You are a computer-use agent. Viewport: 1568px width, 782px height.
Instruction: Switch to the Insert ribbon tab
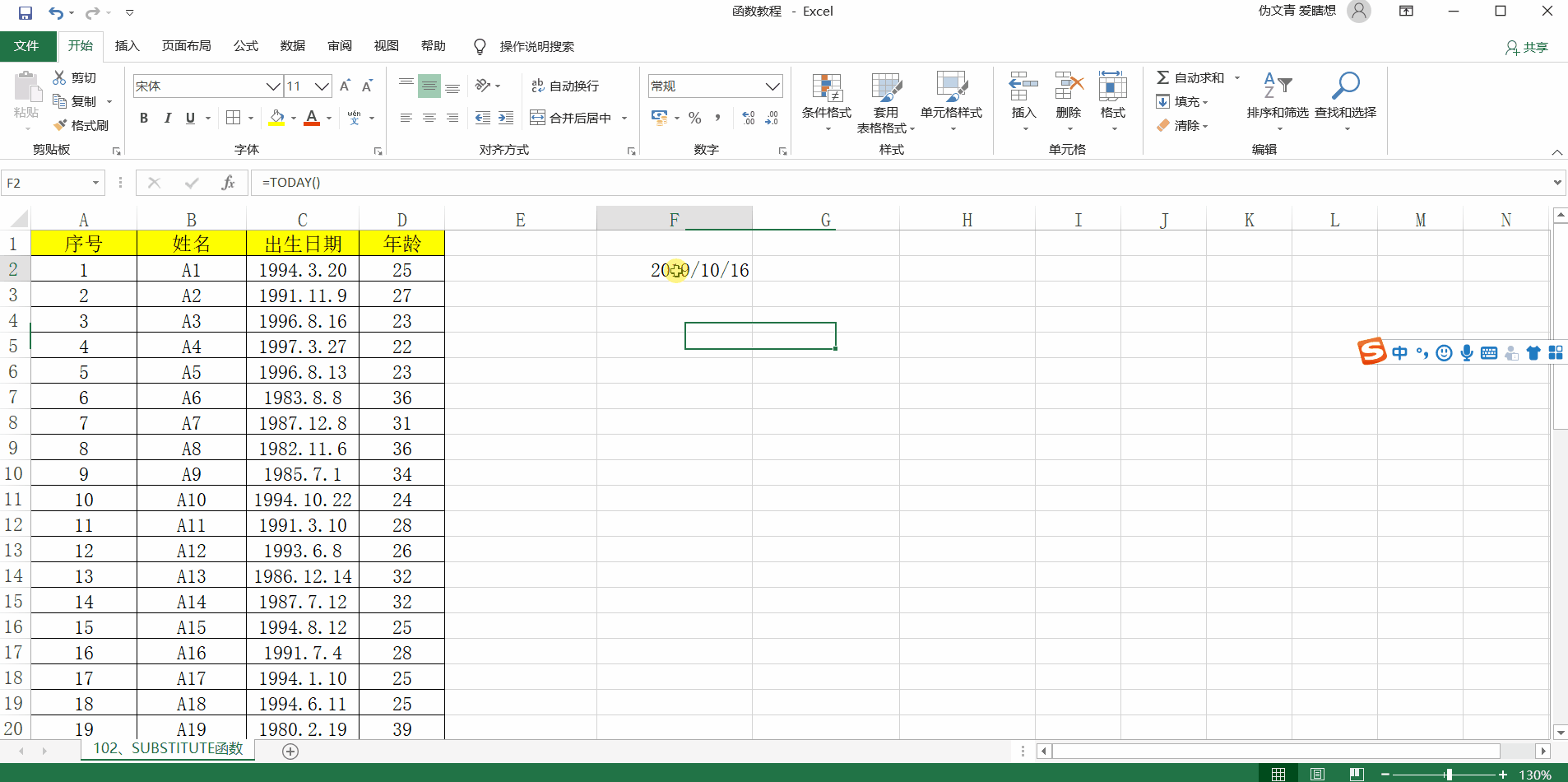pyautogui.click(x=127, y=46)
